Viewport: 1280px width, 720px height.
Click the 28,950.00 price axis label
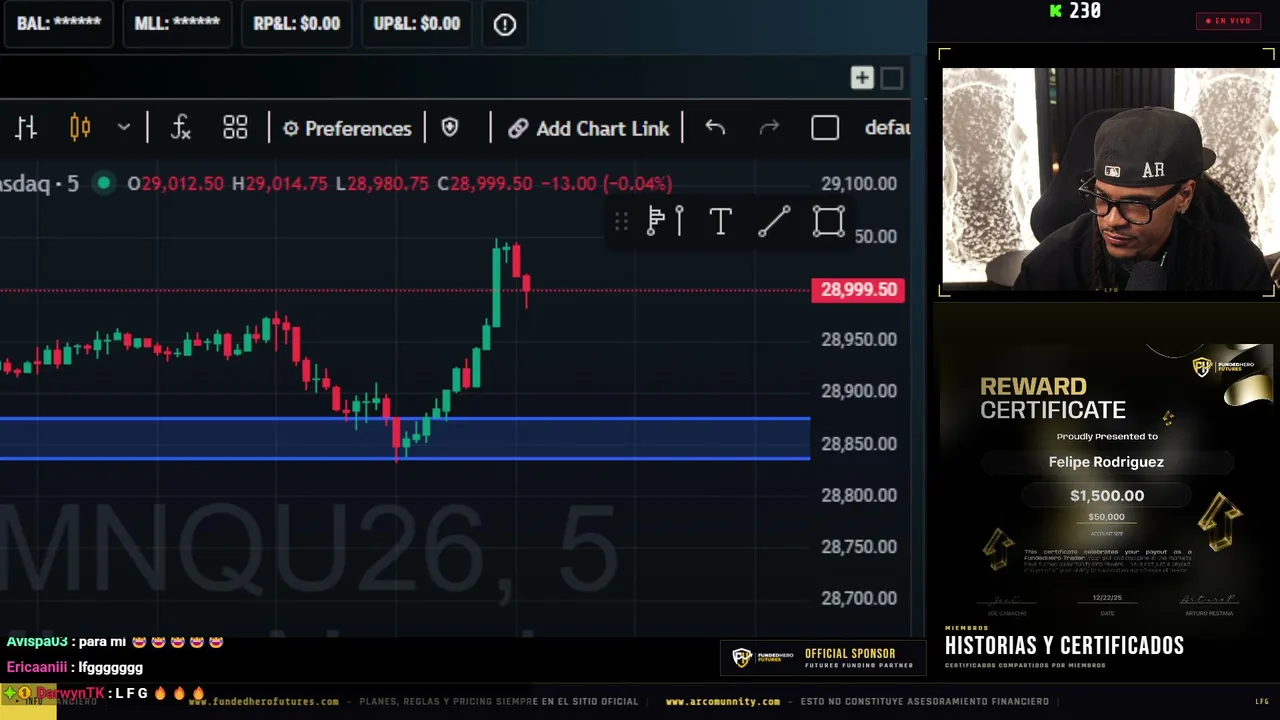point(859,340)
